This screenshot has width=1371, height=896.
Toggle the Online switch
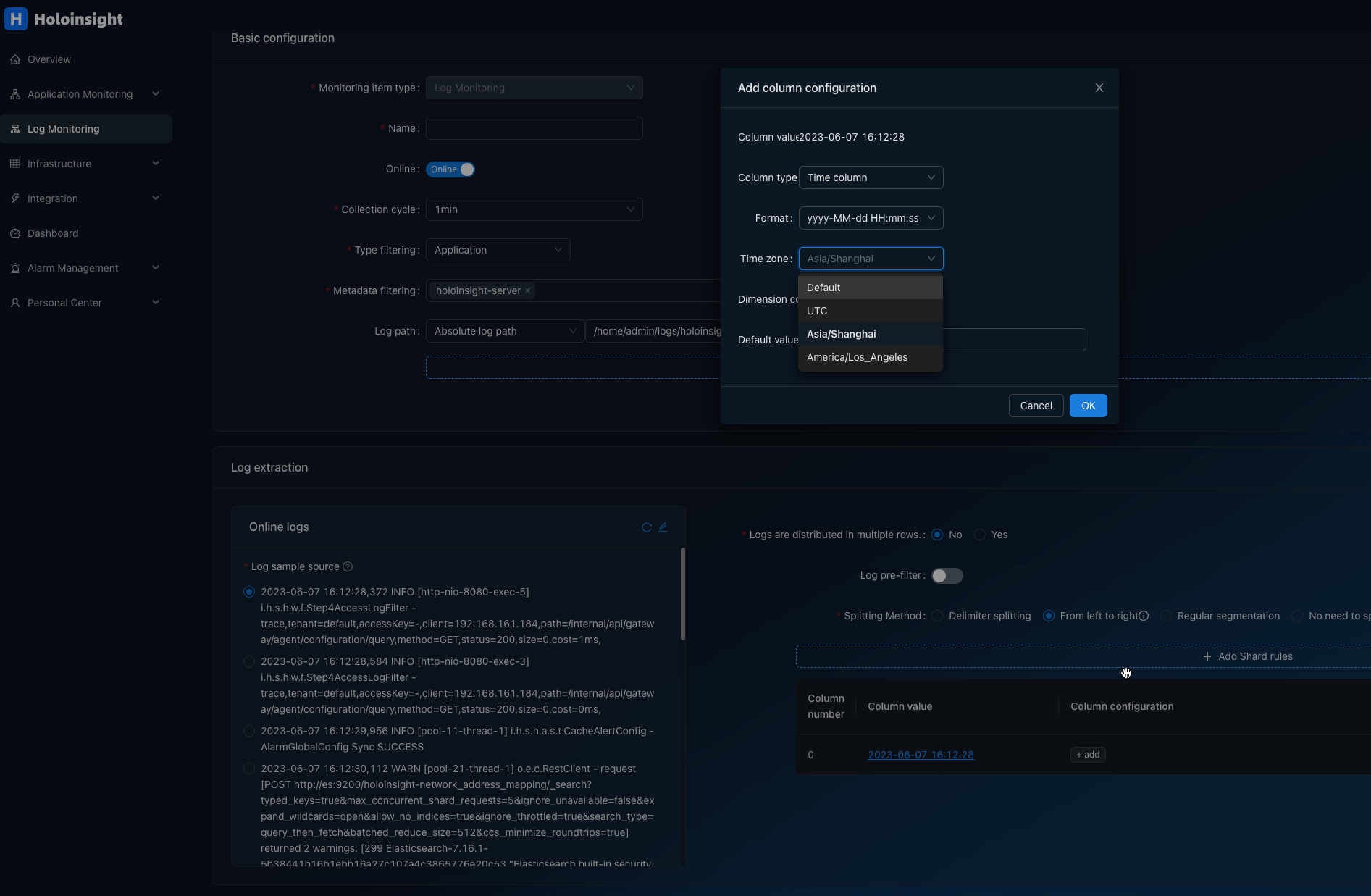pos(450,169)
